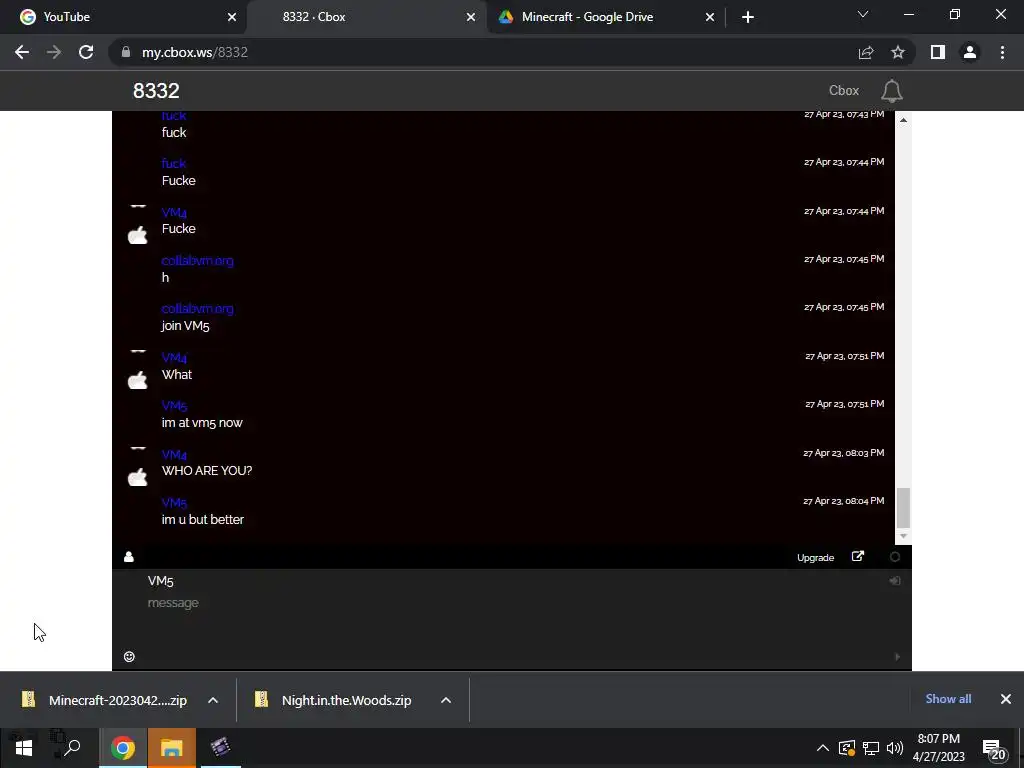Switch to the YouTube tab
Viewport: 1024px width, 768px height.
tap(123, 17)
